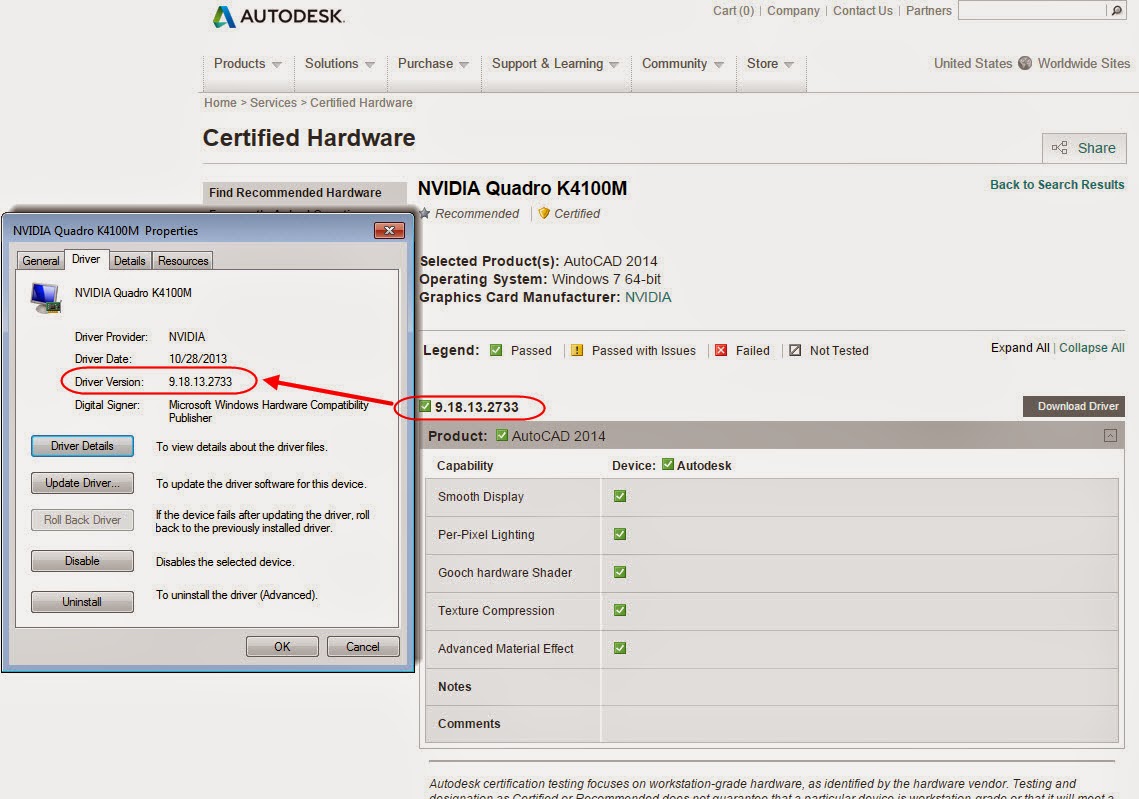Select the Driver tab

coord(86,259)
